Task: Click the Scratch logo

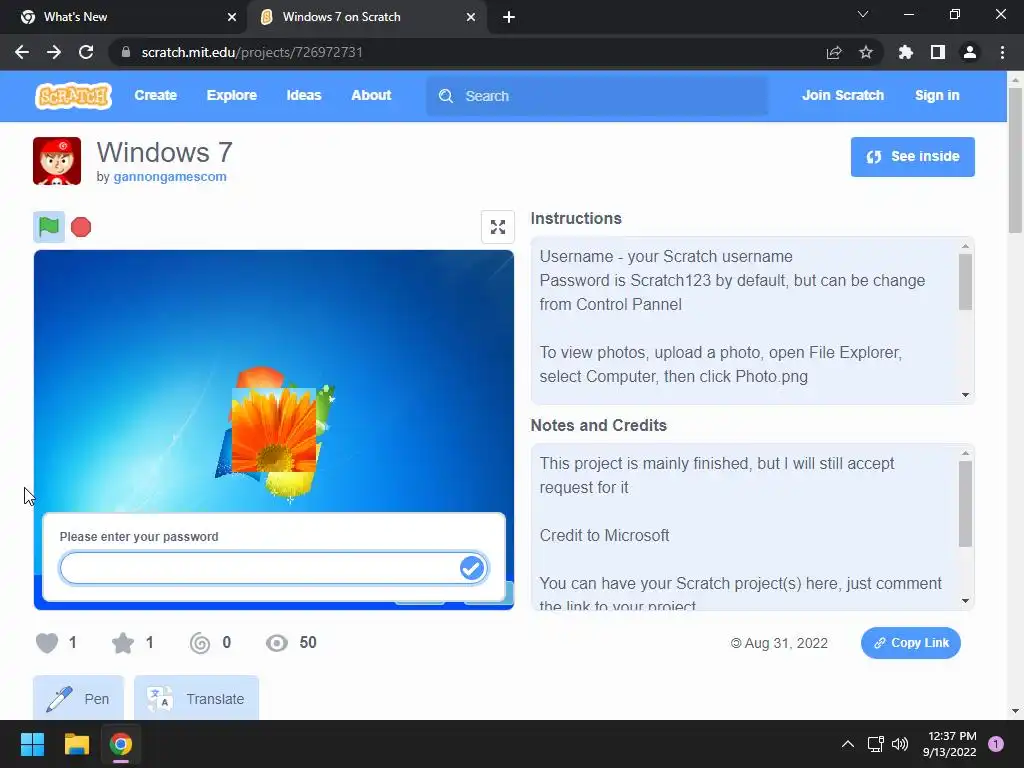Action: tap(73, 95)
